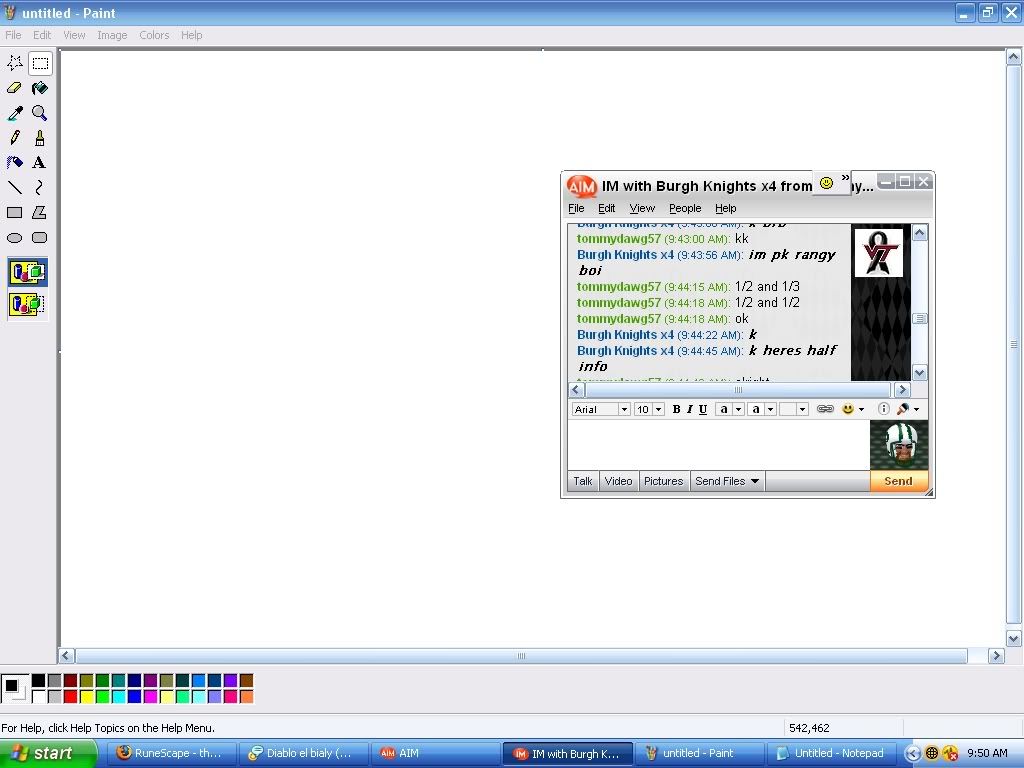Select the Airbrush spray tool

pyautogui.click(x=40, y=138)
